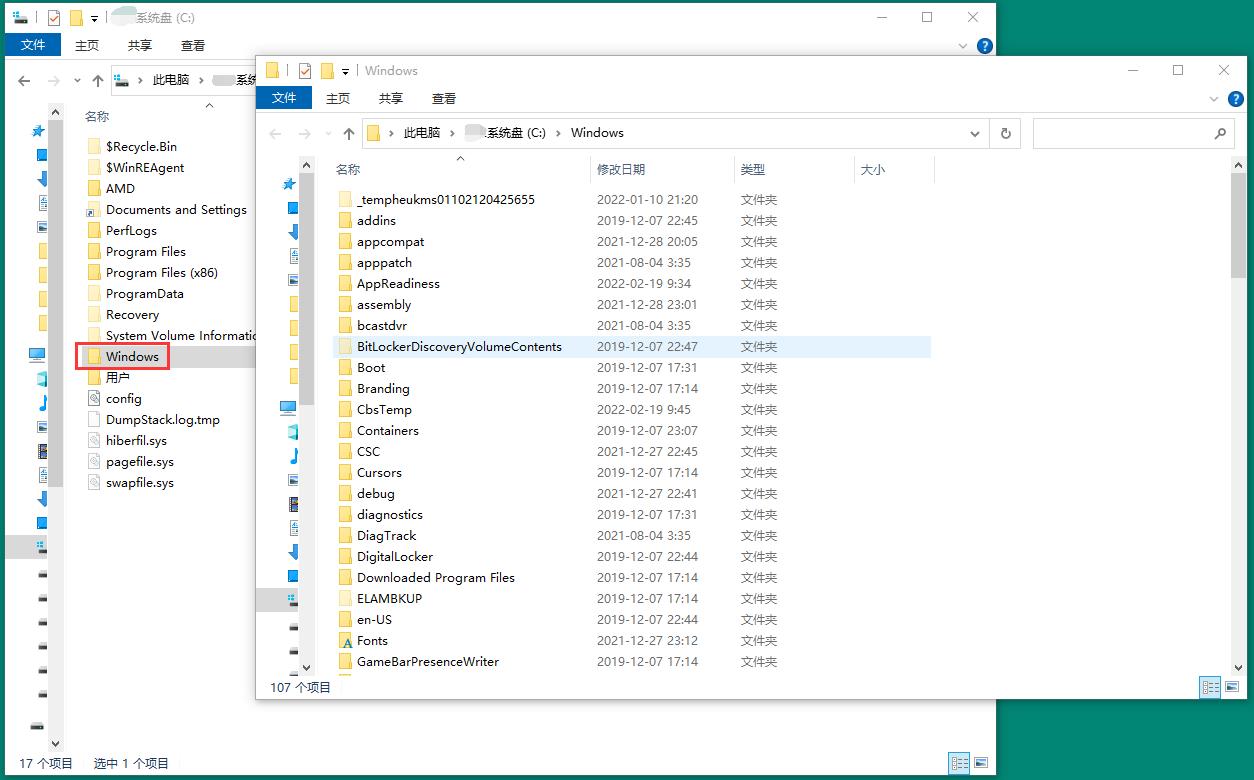
Task: Toggle the ribbon expander chevron near help icon
Action: pyautogui.click(x=1213, y=99)
